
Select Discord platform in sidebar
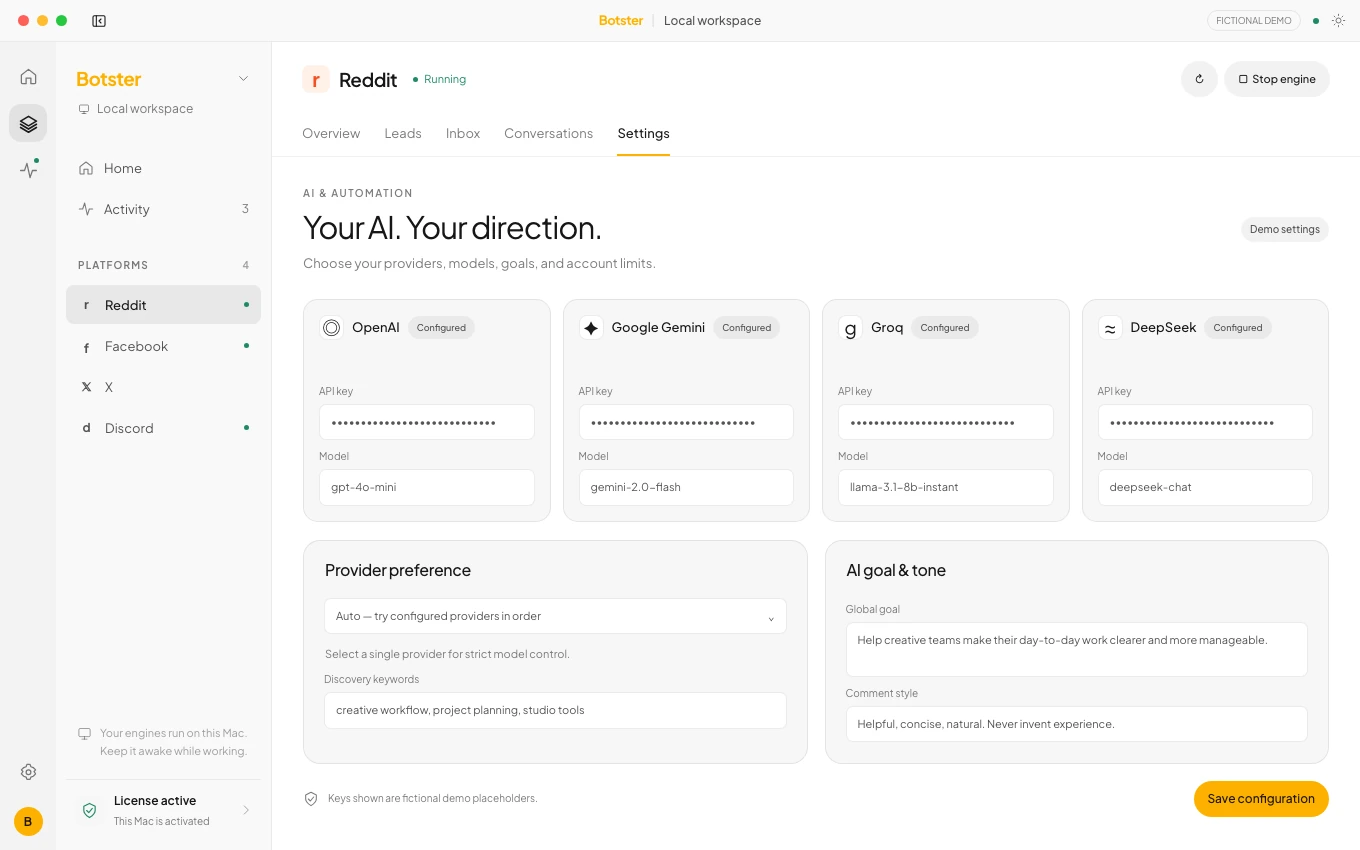pos(163,428)
